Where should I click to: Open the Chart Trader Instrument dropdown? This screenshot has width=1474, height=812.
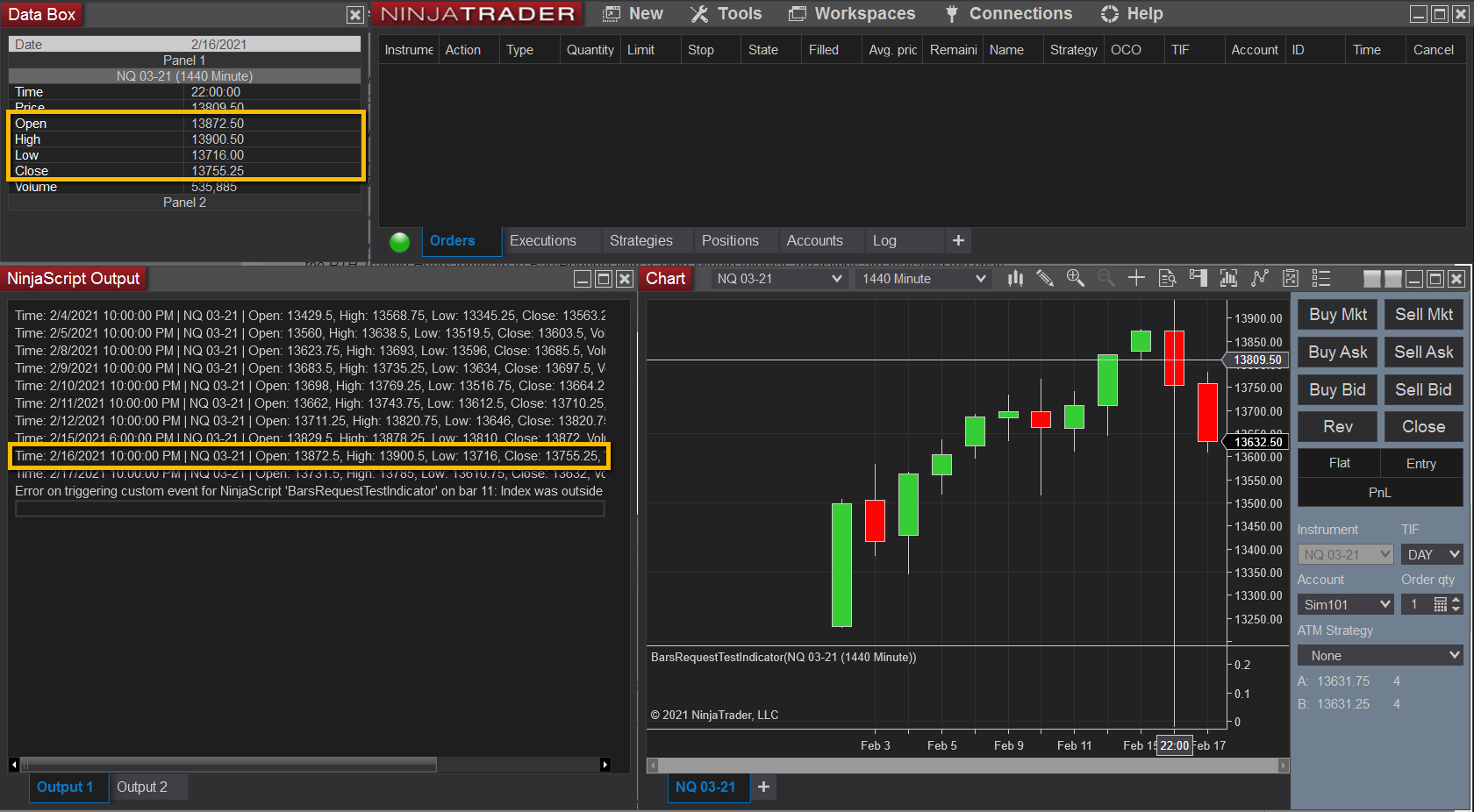(x=1346, y=554)
